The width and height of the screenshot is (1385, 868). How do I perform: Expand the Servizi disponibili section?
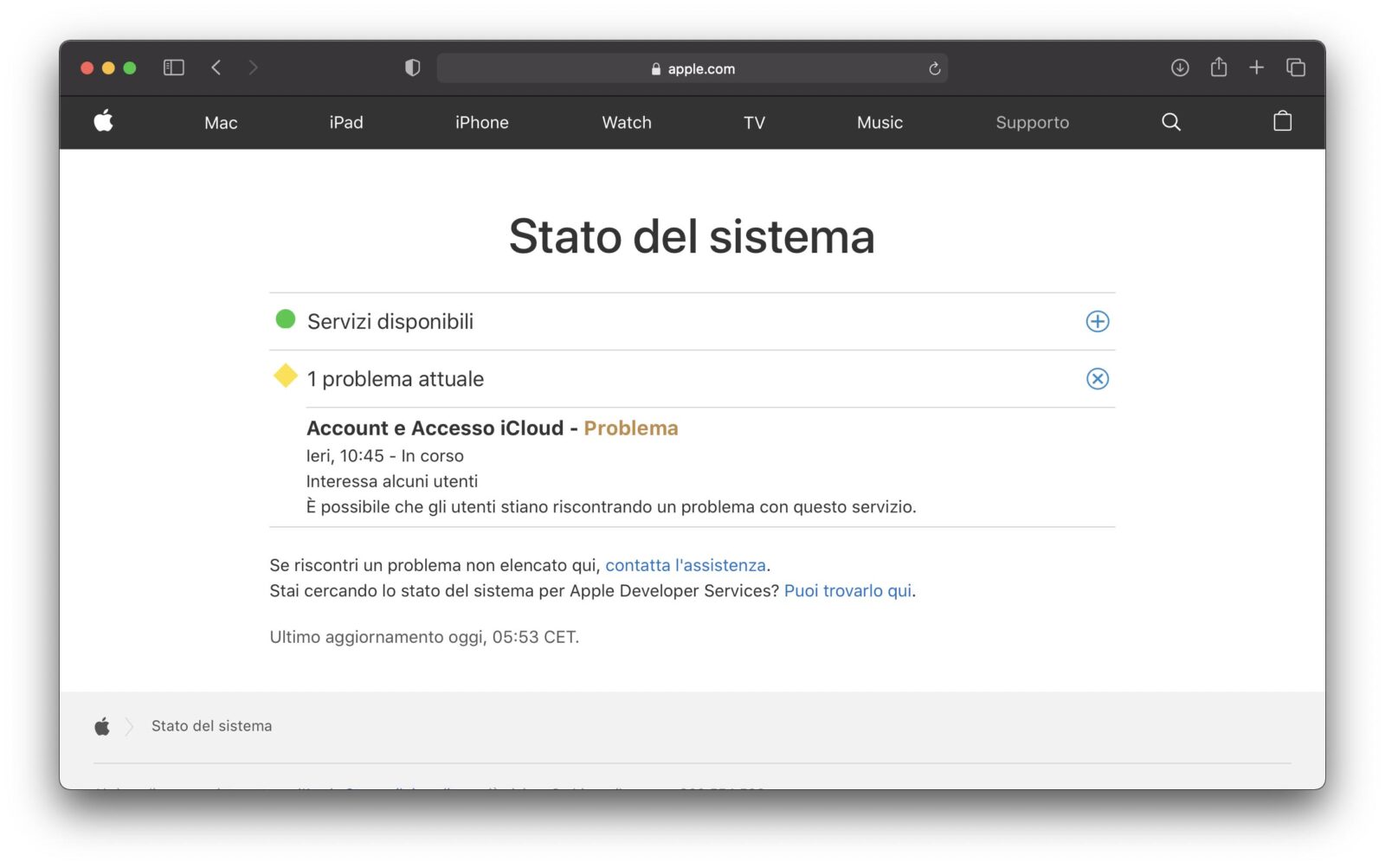(1098, 321)
